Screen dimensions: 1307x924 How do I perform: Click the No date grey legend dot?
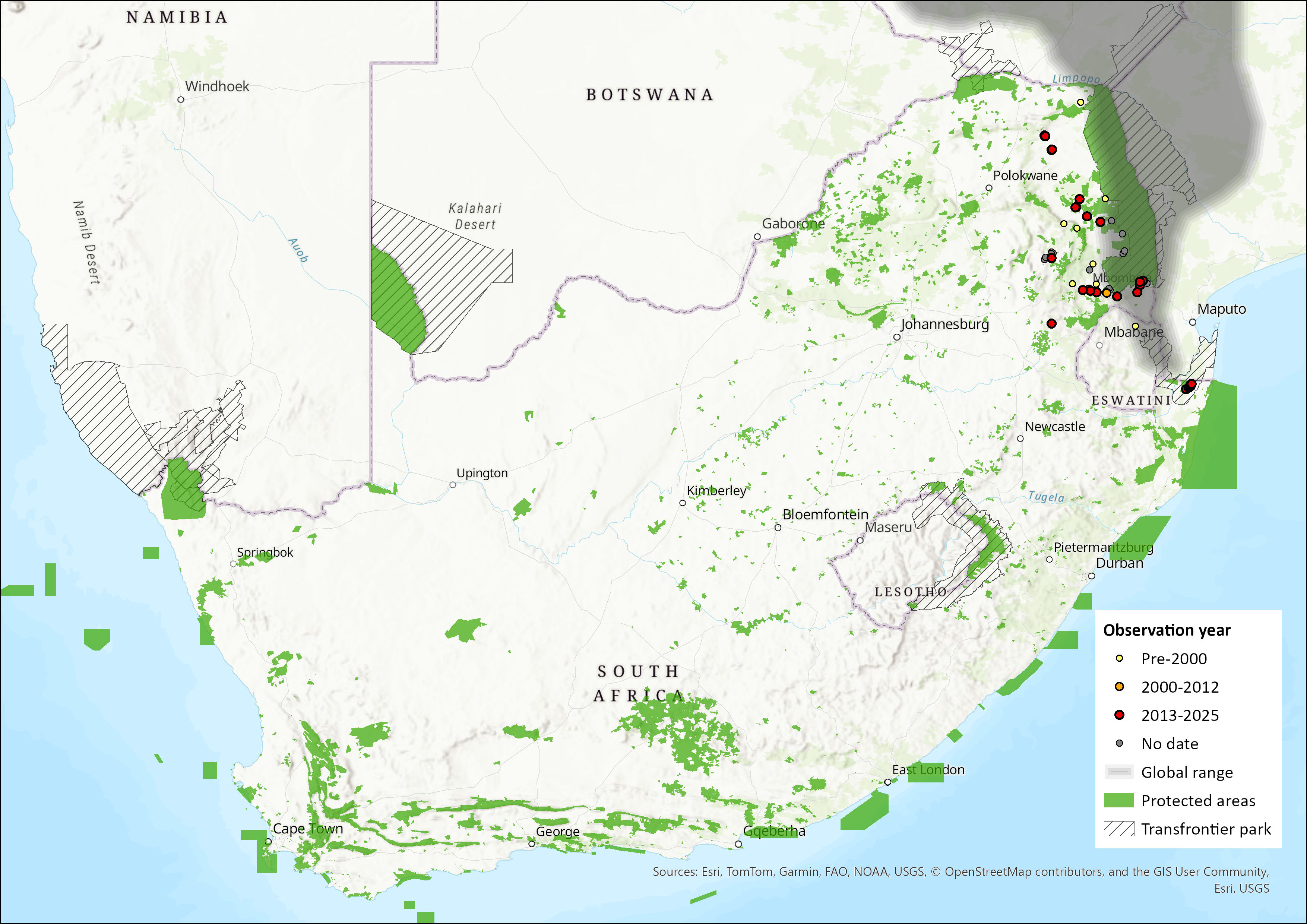click(x=1119, y=744)
